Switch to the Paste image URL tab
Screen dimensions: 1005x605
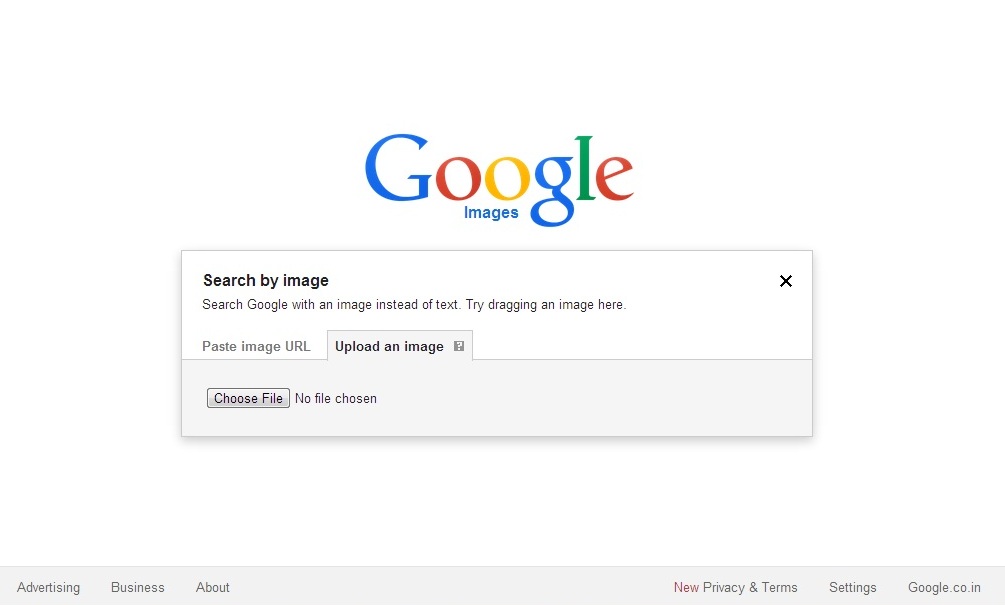click(256, 346)
